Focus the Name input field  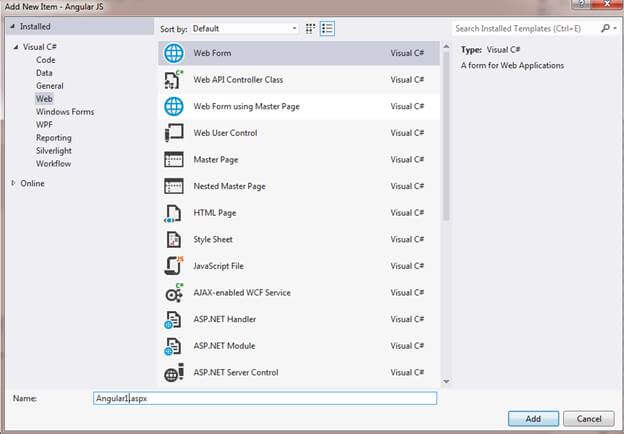tap(265, 398)
